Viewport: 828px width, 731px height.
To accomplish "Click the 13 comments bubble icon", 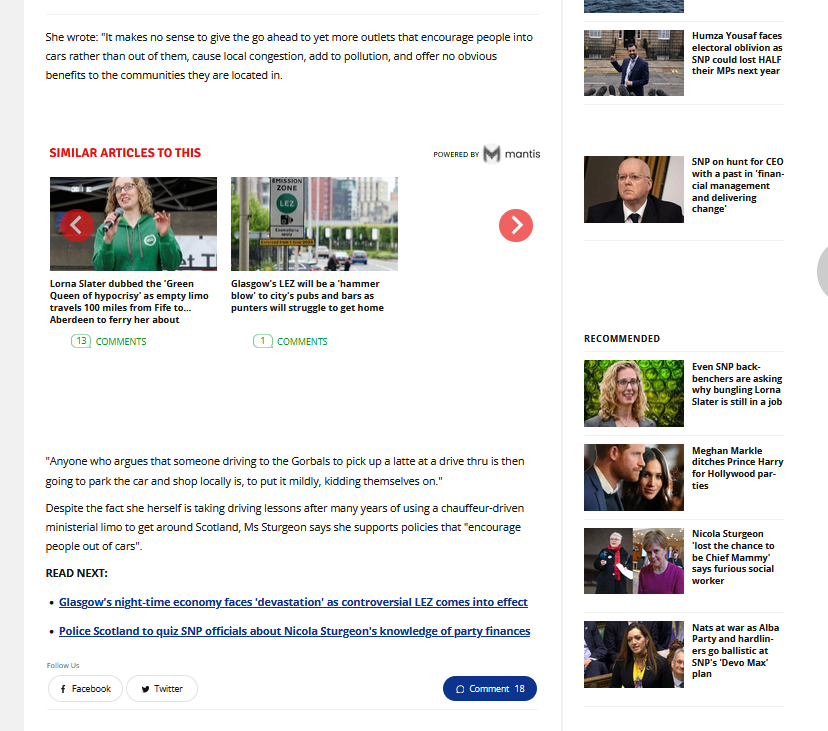I will [x=81, y=341].
